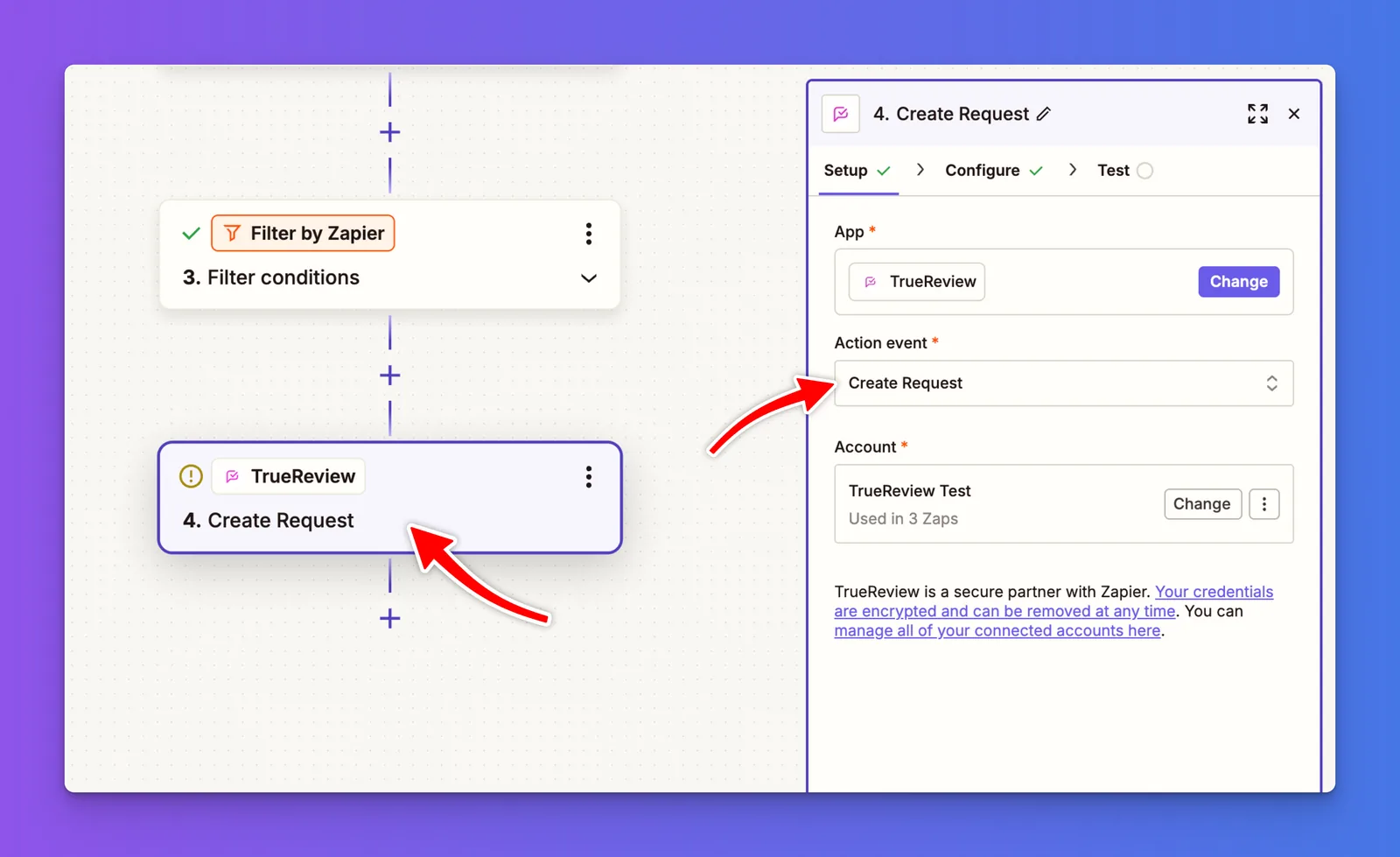1400x857 pixels.
Task: Open Action event dropdown
Action: [x=1063, y=383]
